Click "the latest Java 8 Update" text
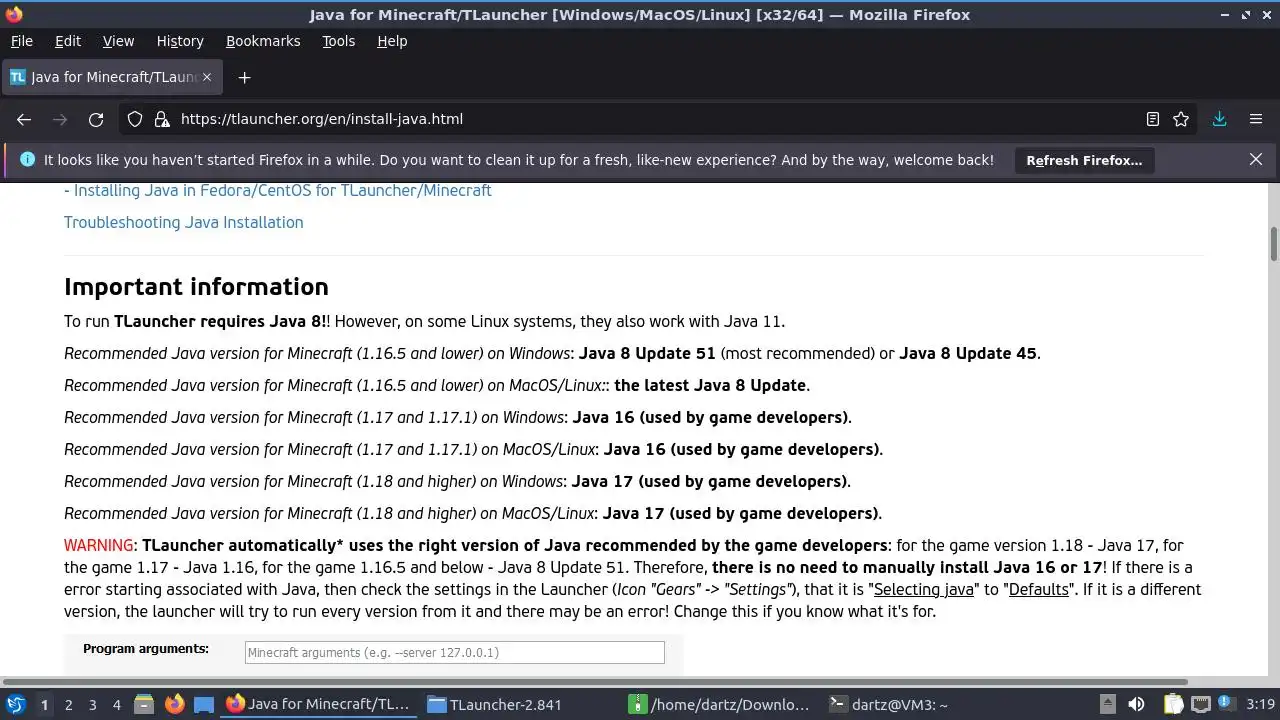Viewport: 1280px width, 720px height. click(x=710, y=385)
